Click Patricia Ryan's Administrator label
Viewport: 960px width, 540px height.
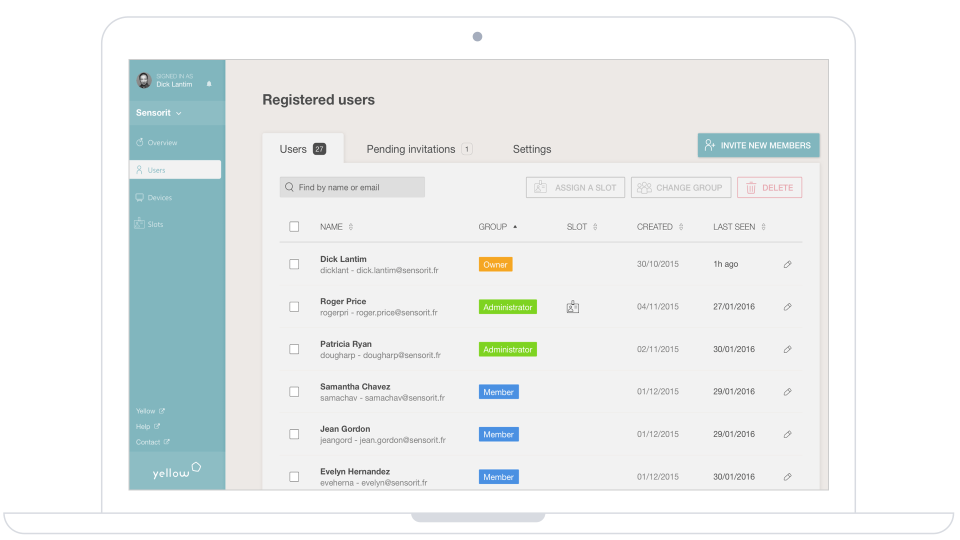coord(508,350)
